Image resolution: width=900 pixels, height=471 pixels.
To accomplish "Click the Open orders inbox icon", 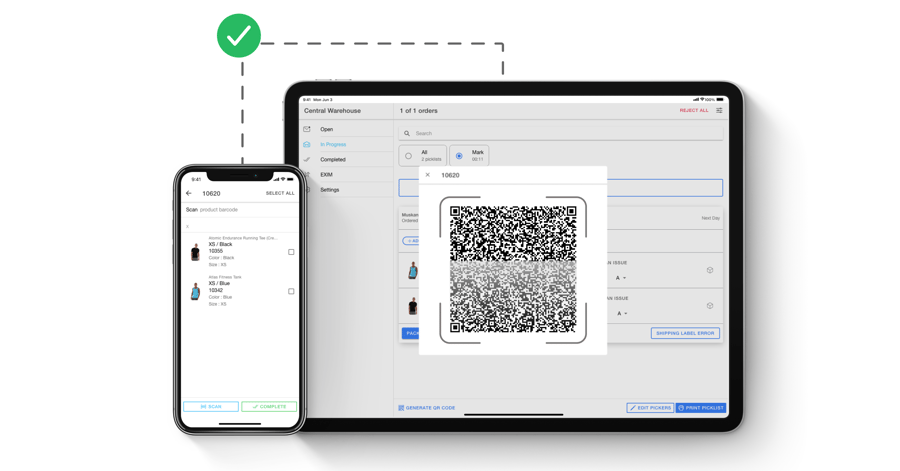I will 307,129.
